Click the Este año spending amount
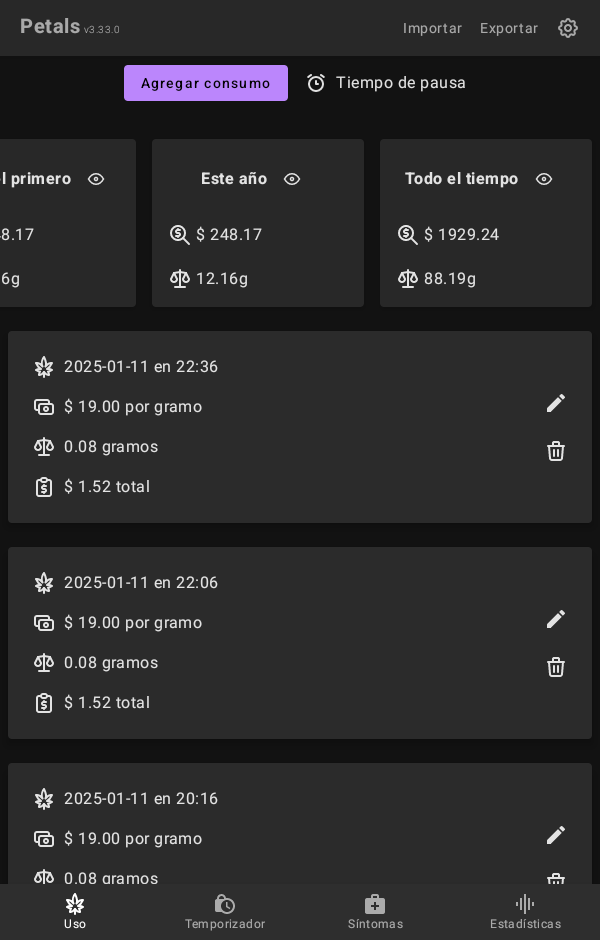Screen dimensions: 600x940 pos(229,235)
